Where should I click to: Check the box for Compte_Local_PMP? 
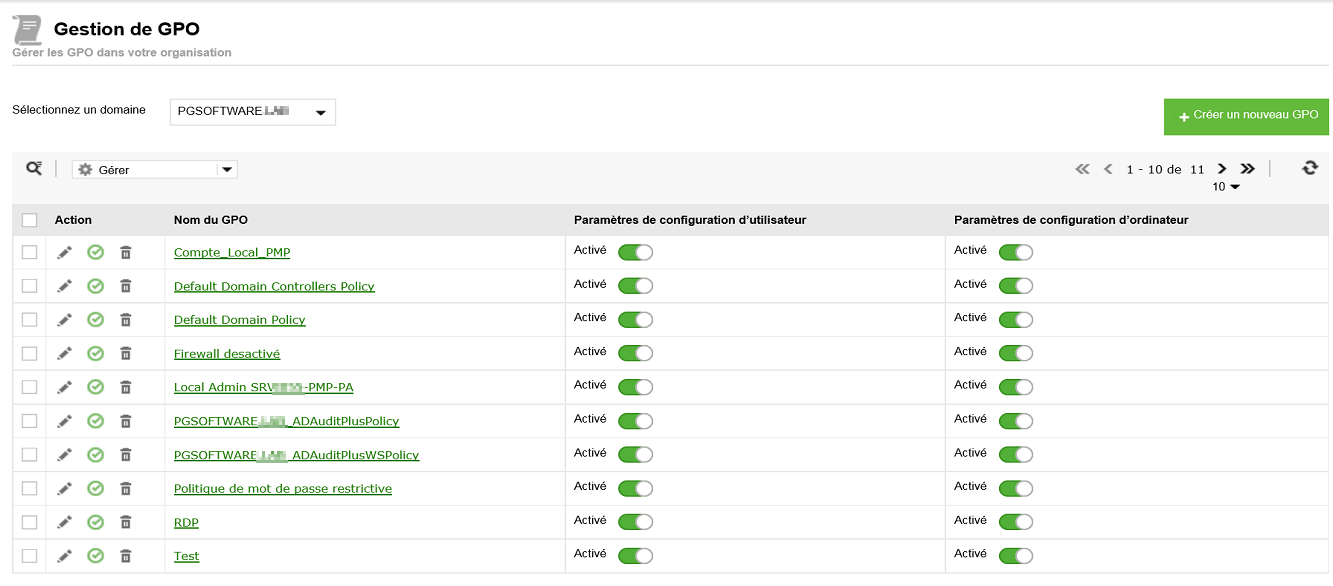[x=29, y=252]
